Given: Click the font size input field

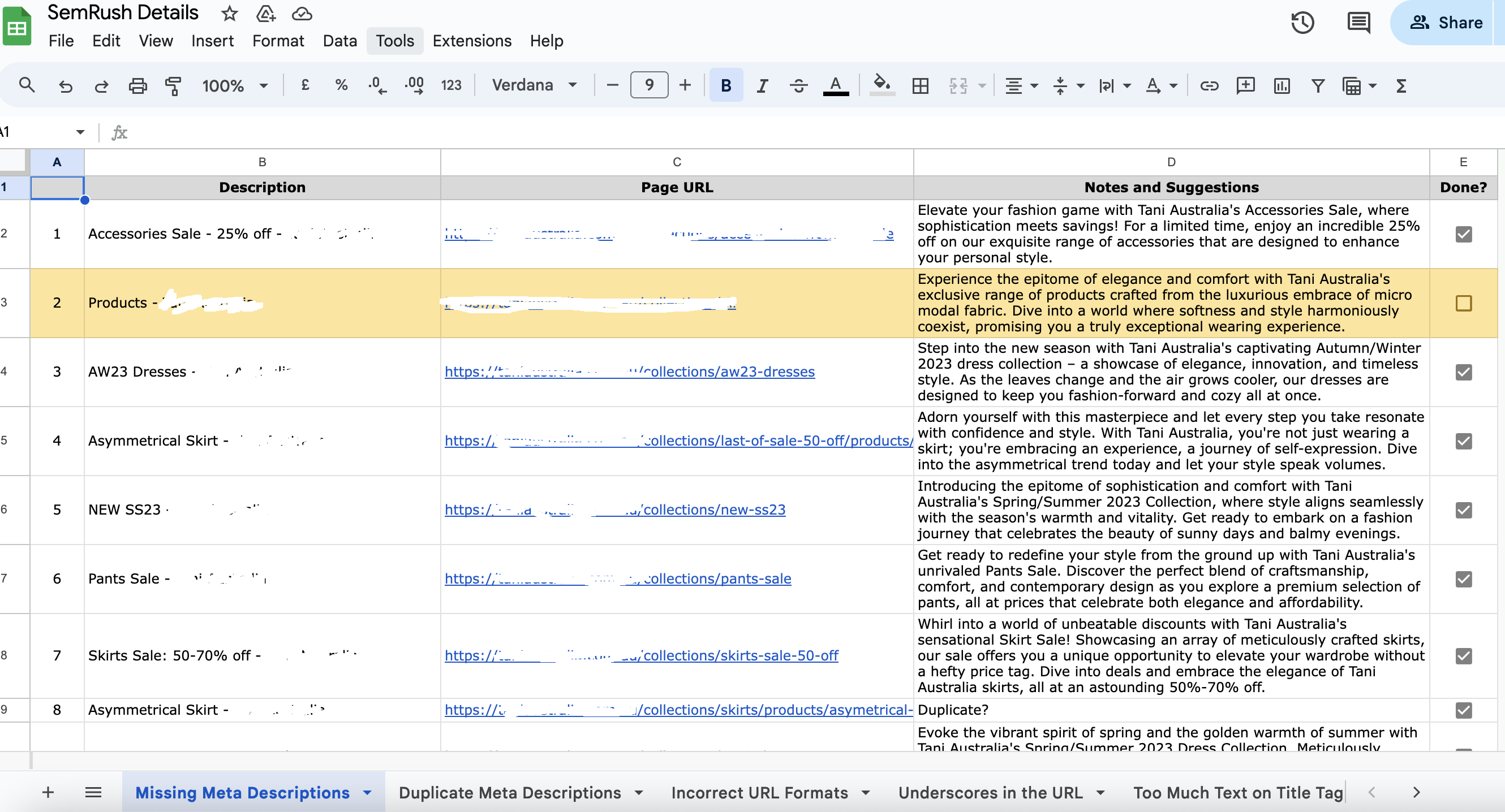Looking at the screenshot, I should (x=648, y=86).
